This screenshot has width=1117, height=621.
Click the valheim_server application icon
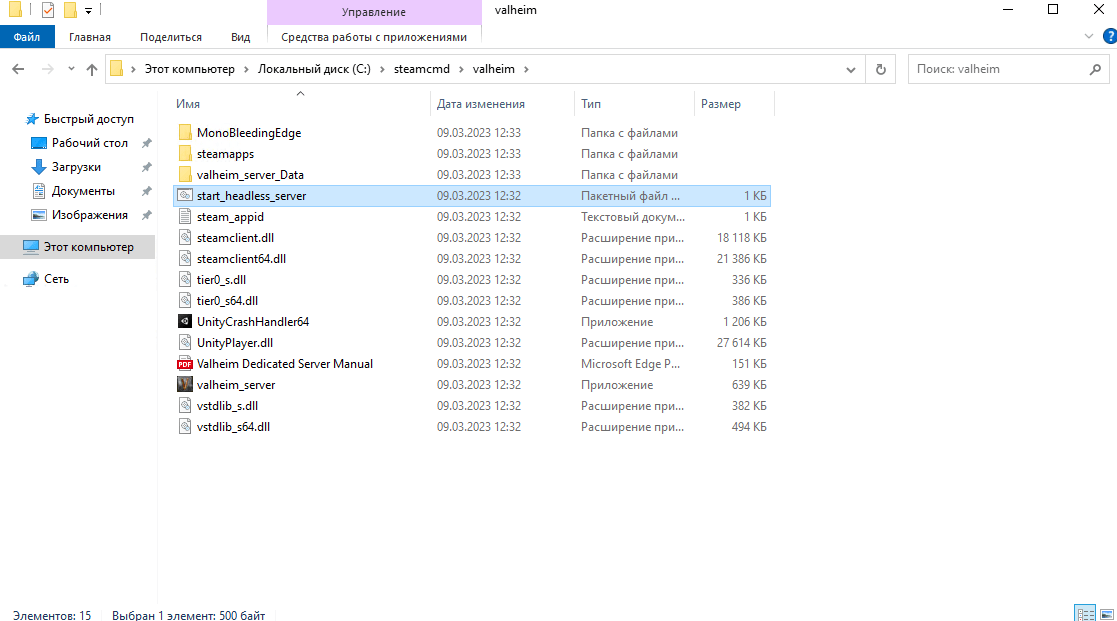(184, 385)
